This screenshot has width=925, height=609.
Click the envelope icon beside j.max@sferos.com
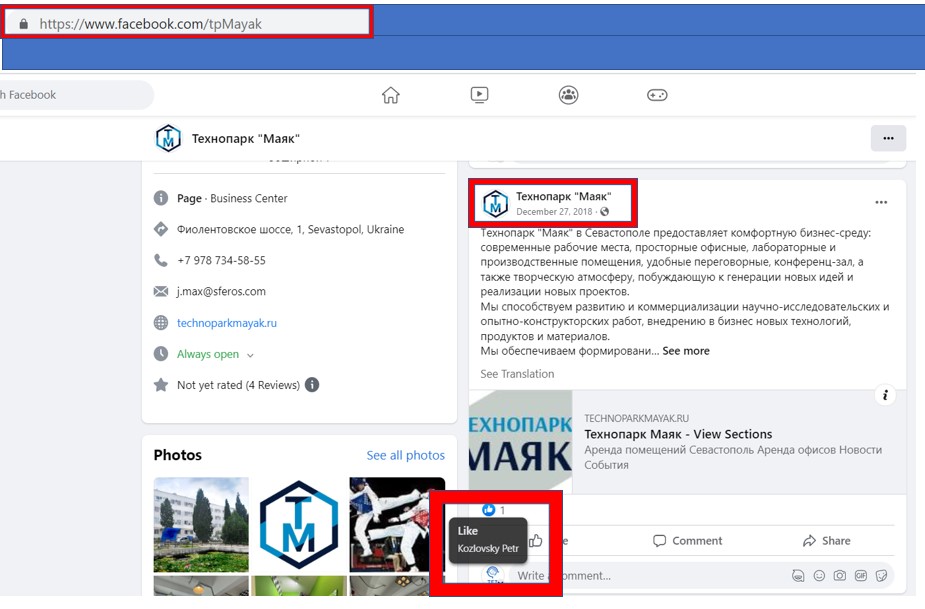coord(160,292)
